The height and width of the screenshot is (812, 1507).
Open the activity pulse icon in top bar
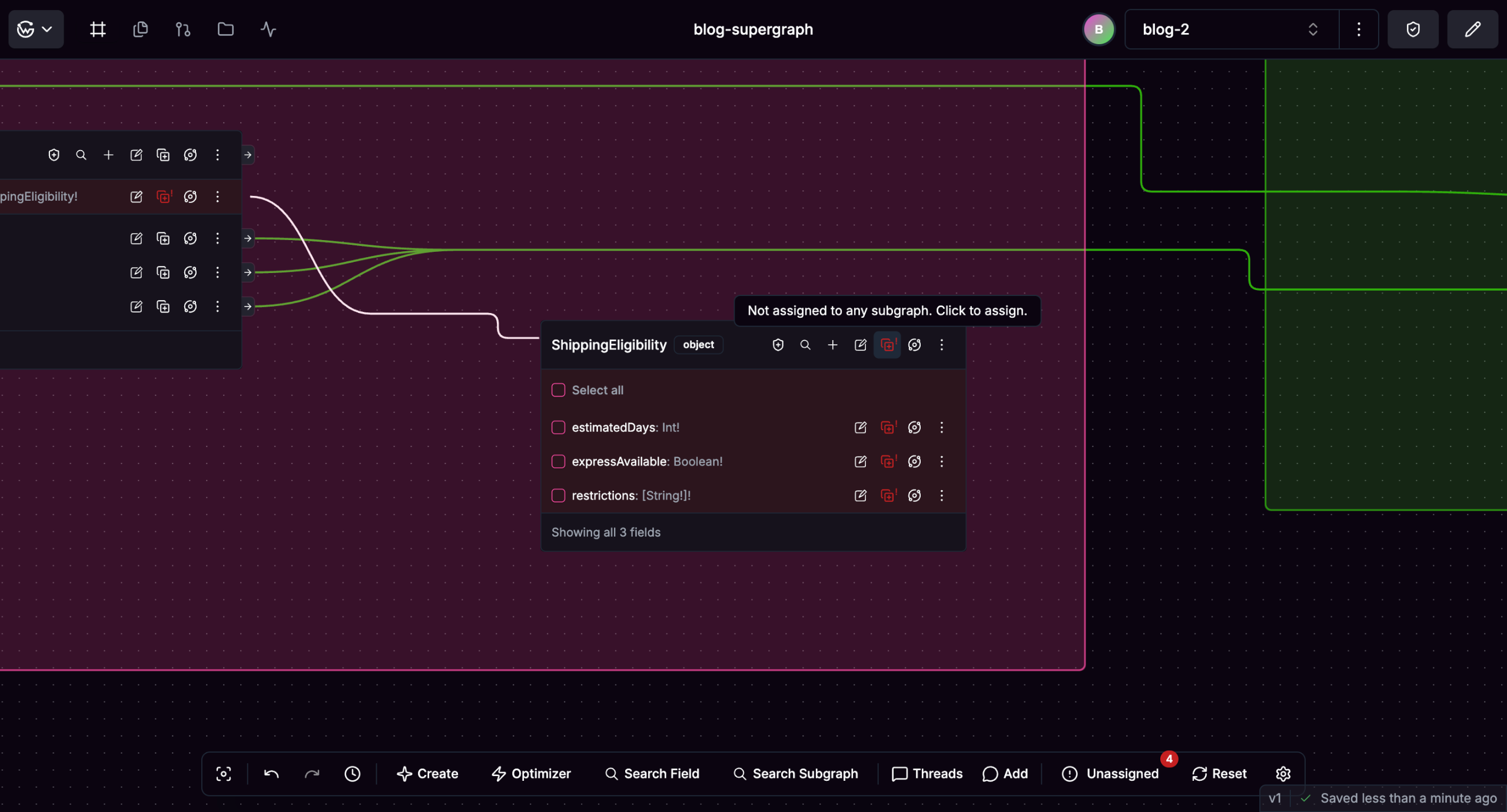tap(268, 29)
